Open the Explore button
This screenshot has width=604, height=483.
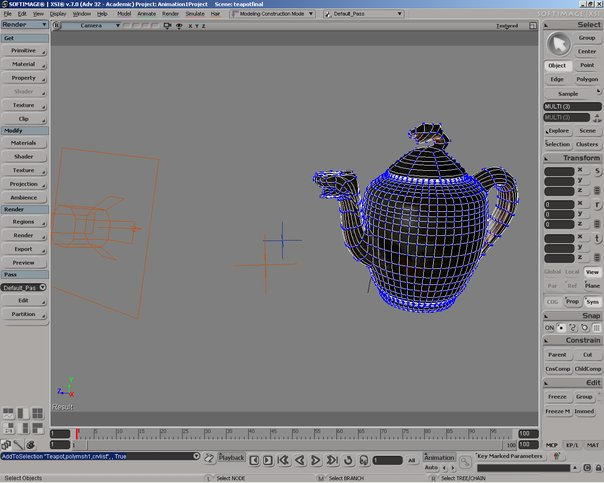click(x=558, y=131)
